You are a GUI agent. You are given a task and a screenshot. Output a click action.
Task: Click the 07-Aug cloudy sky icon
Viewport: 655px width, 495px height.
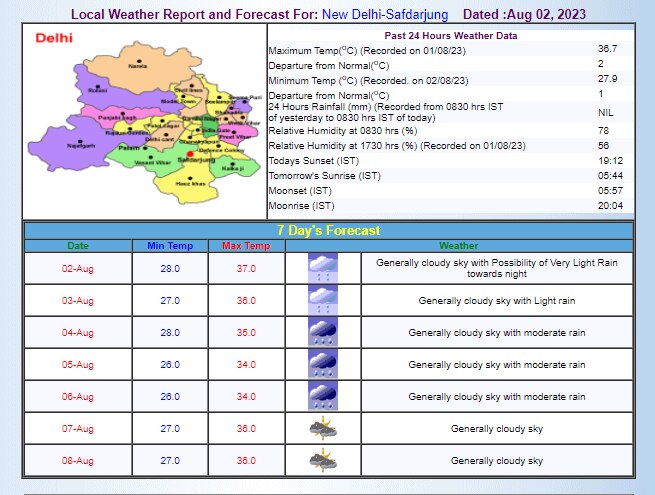[x=322, y=428]
